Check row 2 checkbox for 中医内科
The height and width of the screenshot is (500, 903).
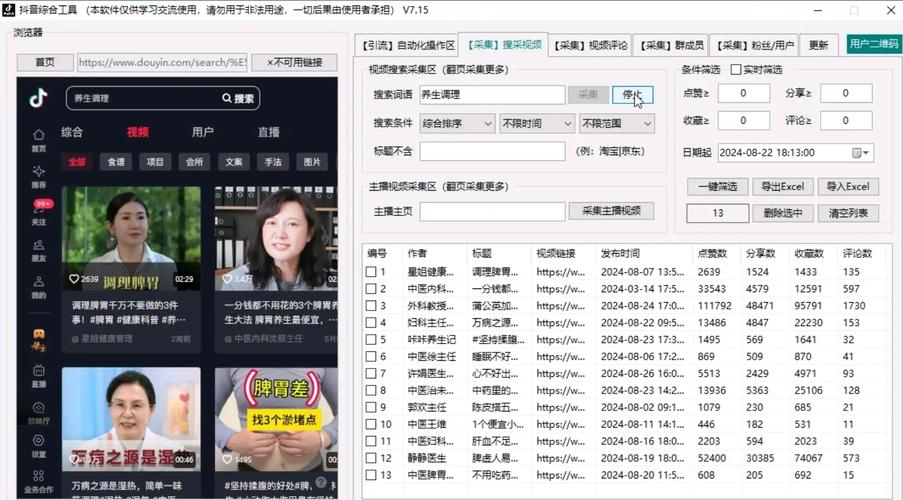371,289
